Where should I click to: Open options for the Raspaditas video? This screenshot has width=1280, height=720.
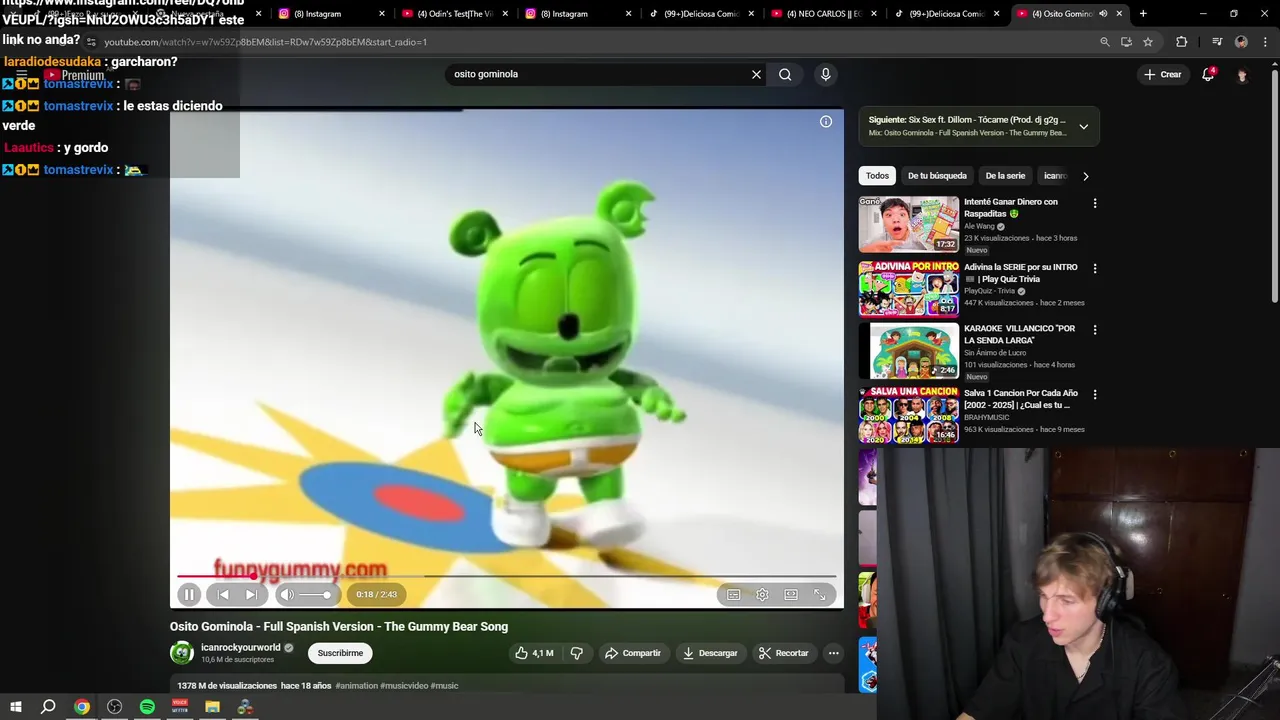tap(1095, 203)
